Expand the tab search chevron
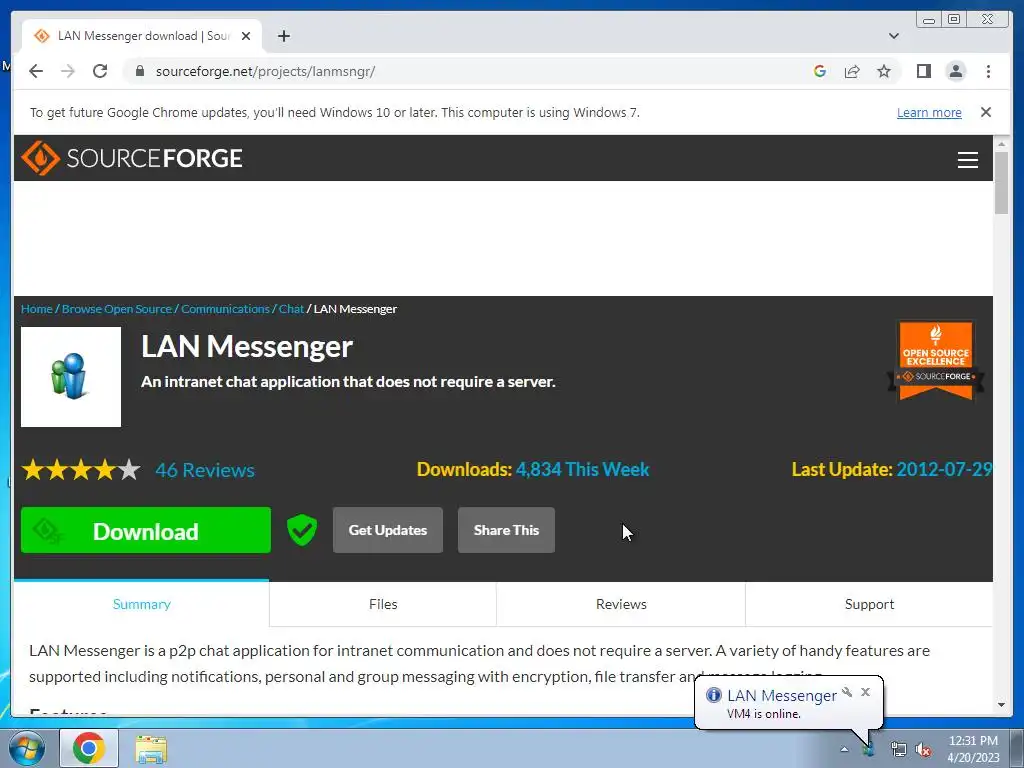 pos(894,36)
